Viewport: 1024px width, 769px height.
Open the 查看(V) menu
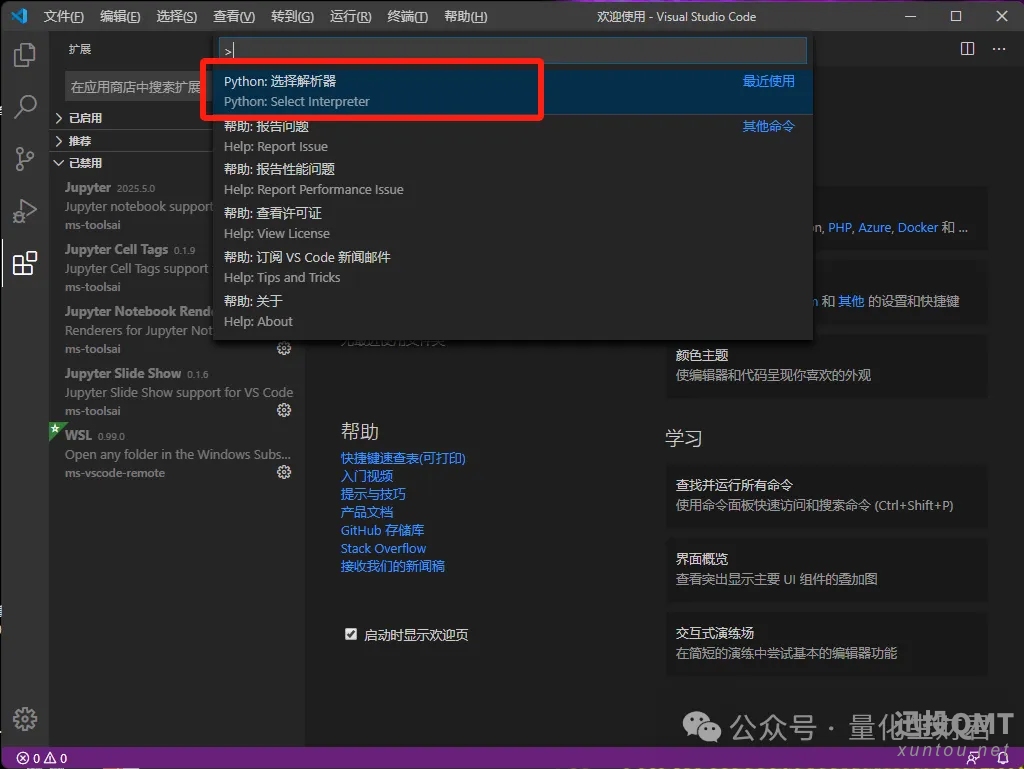click(234, 16)
